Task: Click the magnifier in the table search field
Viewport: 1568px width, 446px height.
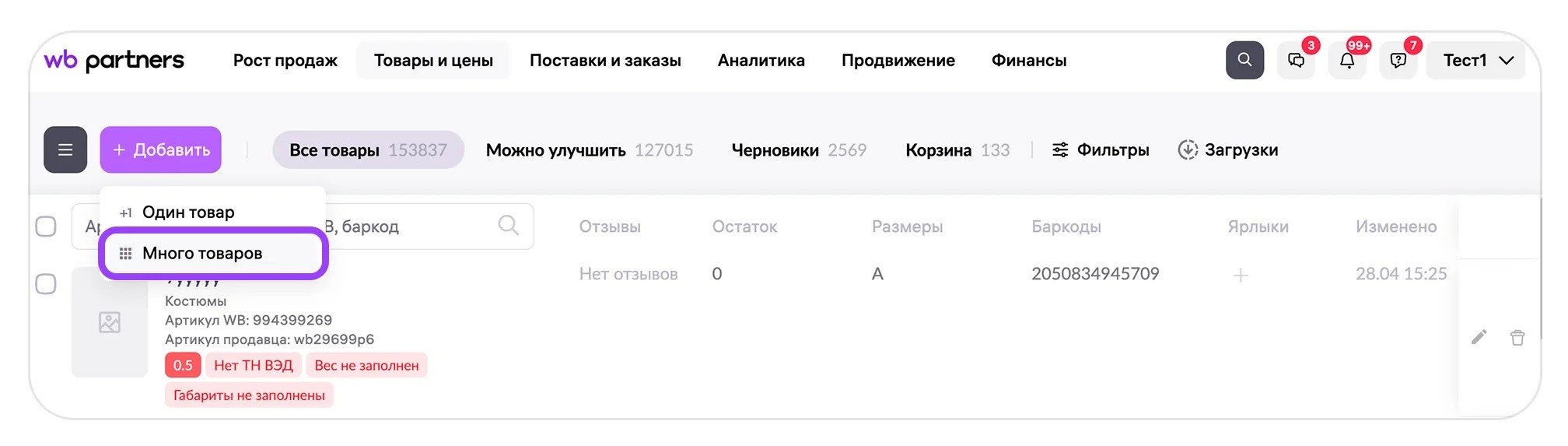Action: tap(509, 226)
